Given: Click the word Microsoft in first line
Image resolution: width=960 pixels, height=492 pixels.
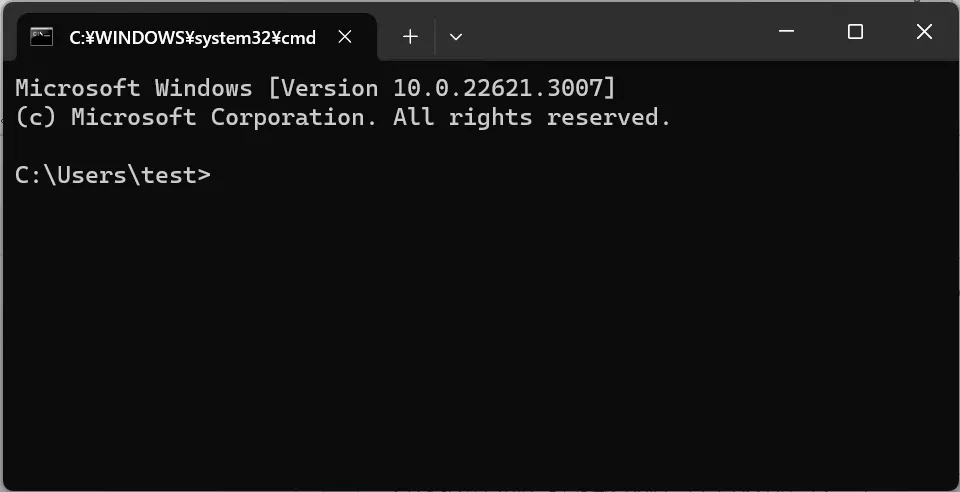Looking at the screenshot, I should (78, 88).
